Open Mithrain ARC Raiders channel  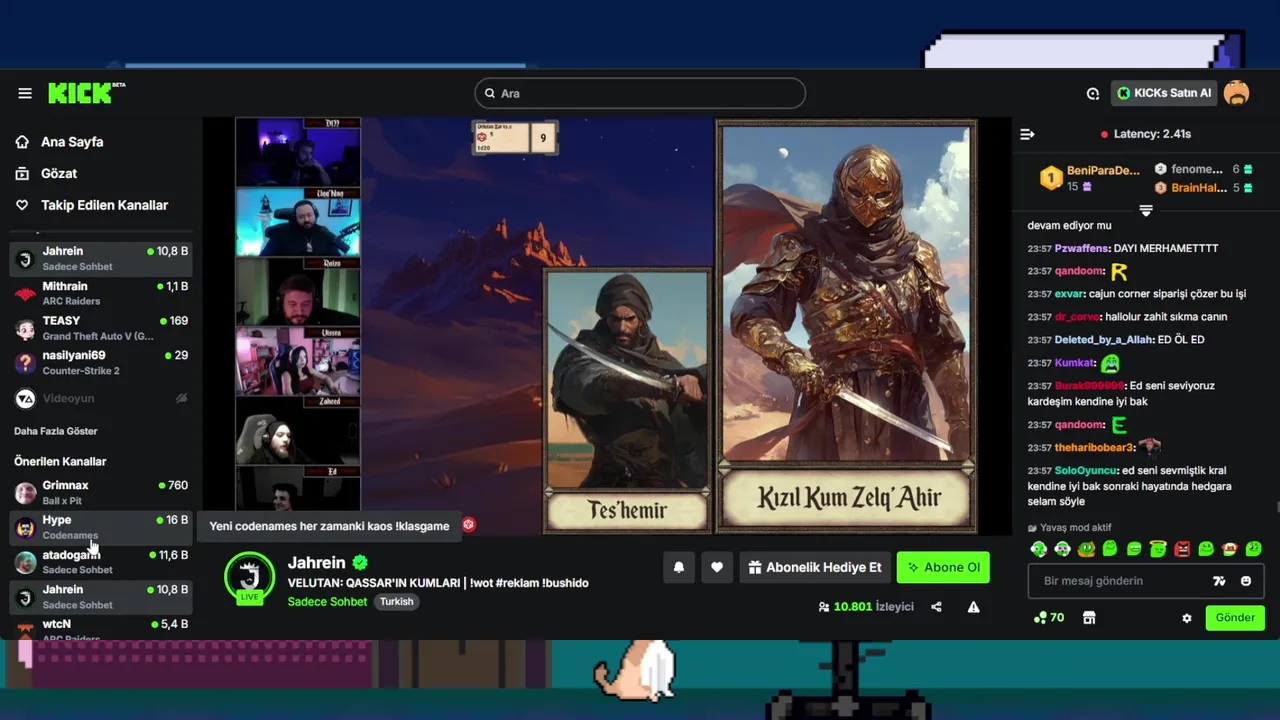pos(100,293)
